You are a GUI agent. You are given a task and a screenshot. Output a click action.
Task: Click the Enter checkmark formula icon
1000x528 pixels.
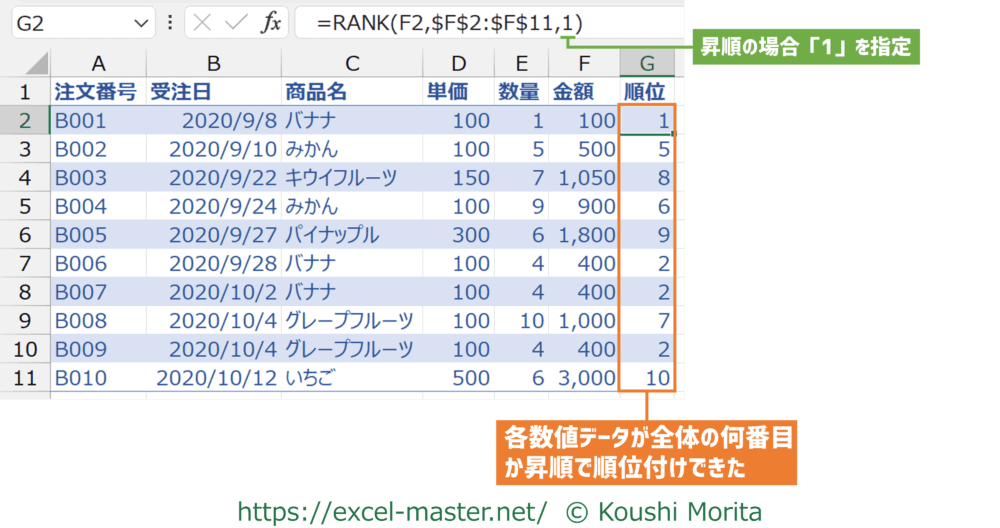(x=237, y=23)
